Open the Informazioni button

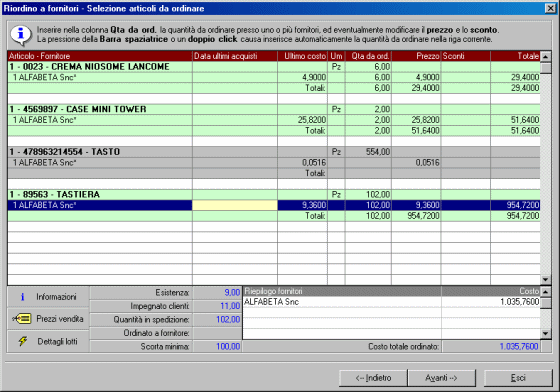48,297
